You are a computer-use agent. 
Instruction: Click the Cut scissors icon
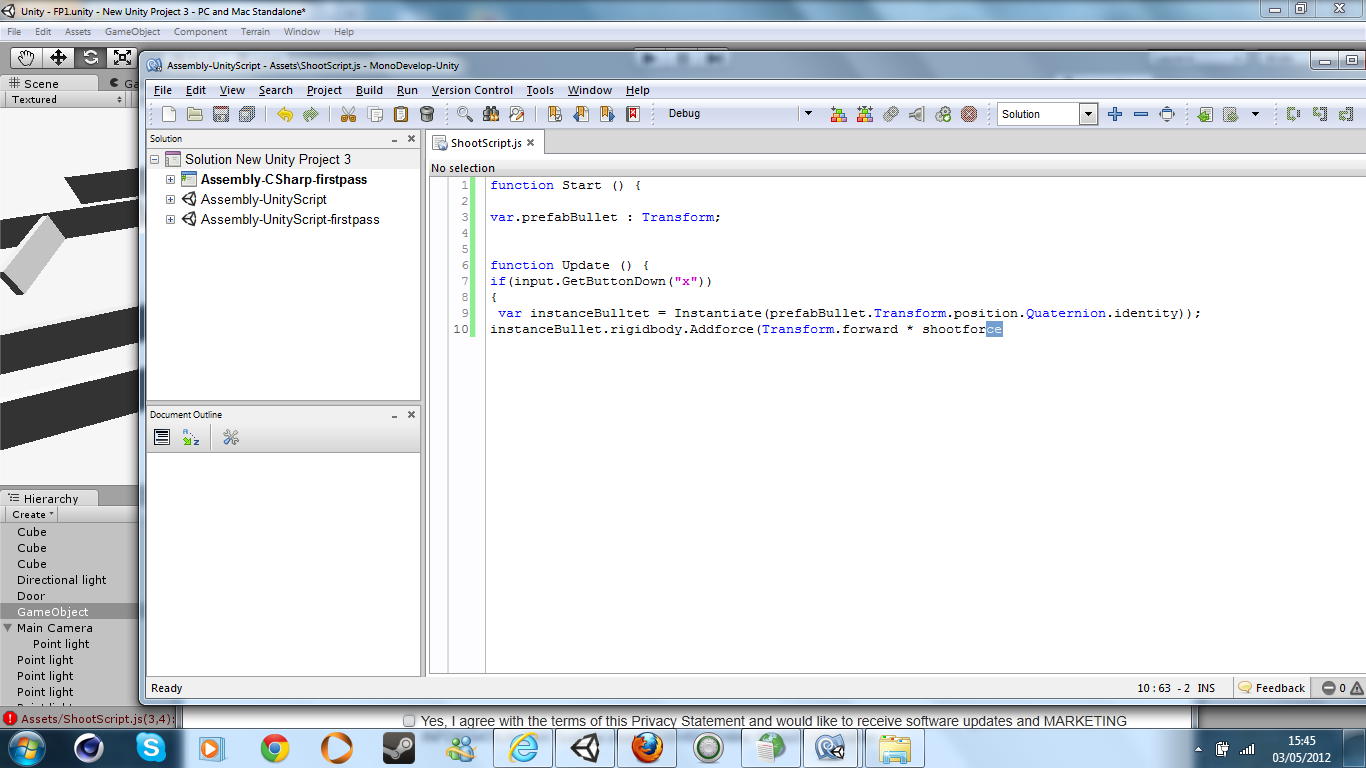(x=348, y=114)
